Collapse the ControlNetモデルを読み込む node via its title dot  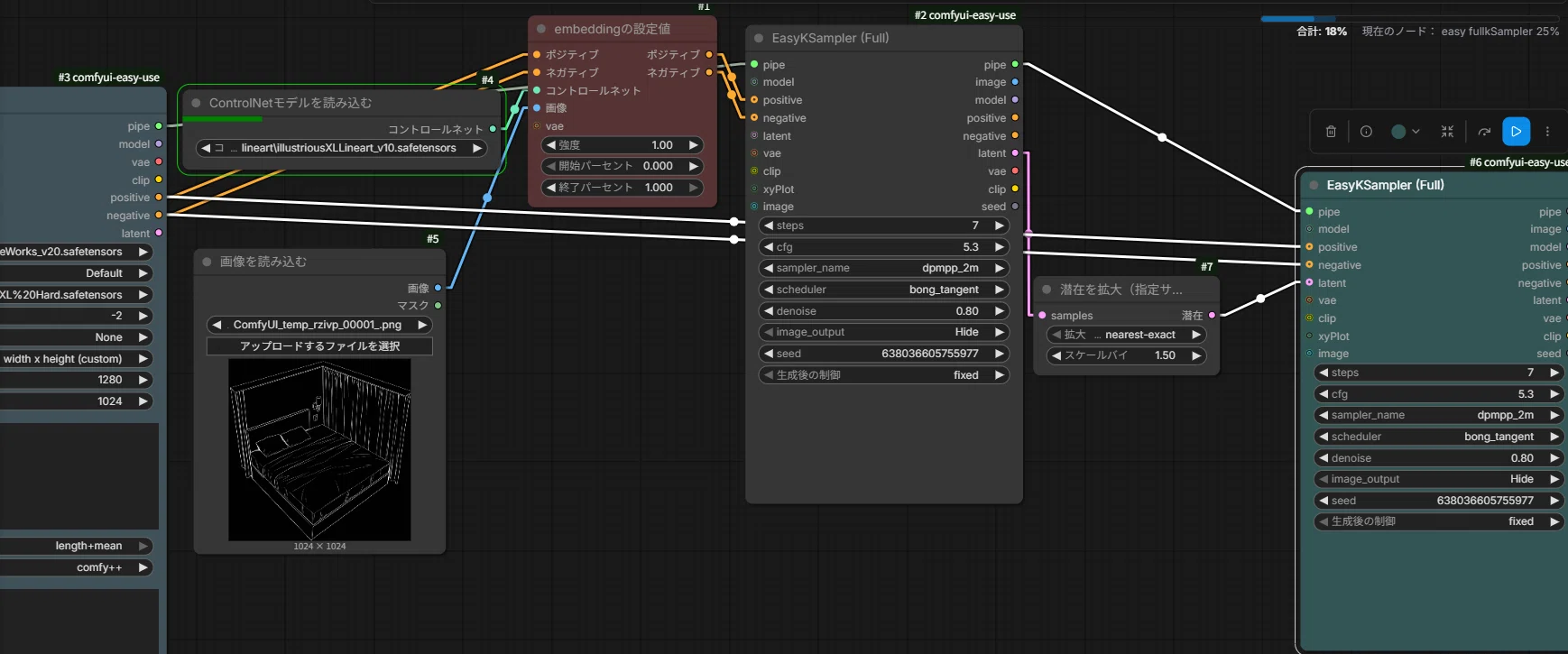click(196, 103)
